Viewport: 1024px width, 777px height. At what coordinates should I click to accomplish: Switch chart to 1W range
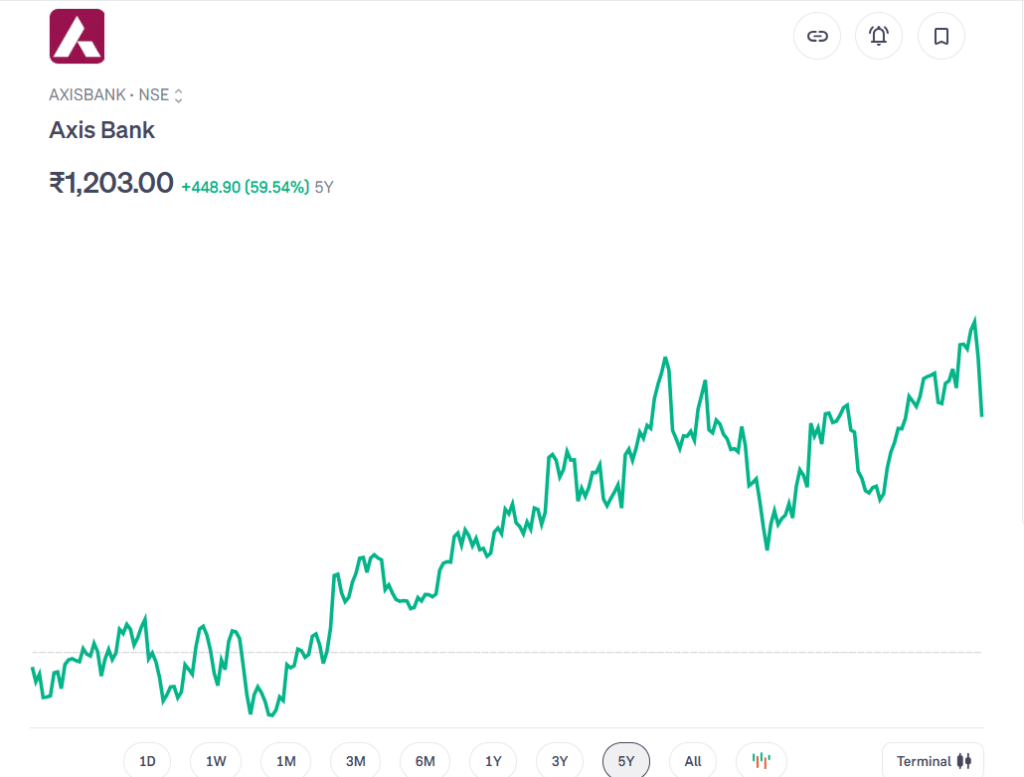216,761
